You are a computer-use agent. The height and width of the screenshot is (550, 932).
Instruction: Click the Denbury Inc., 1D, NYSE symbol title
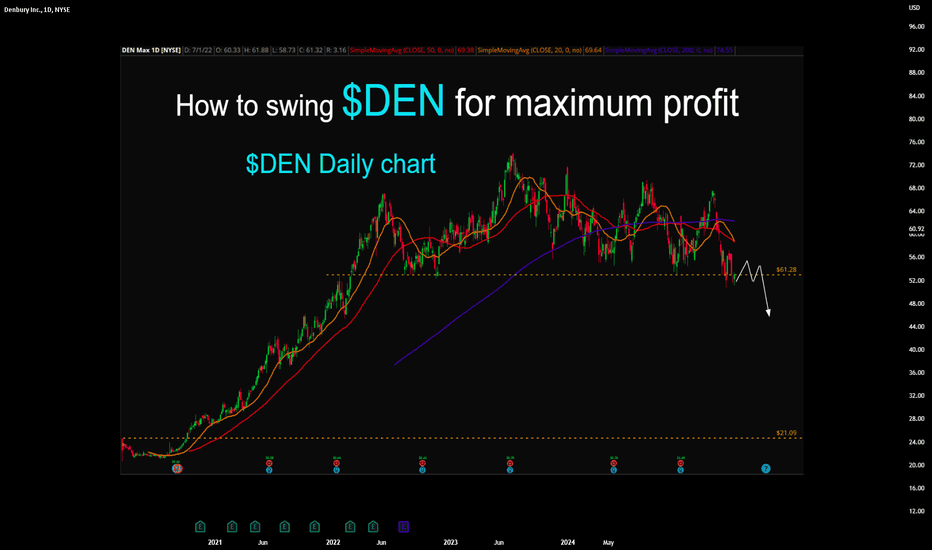pyautogui.click(x=37, y=10)
